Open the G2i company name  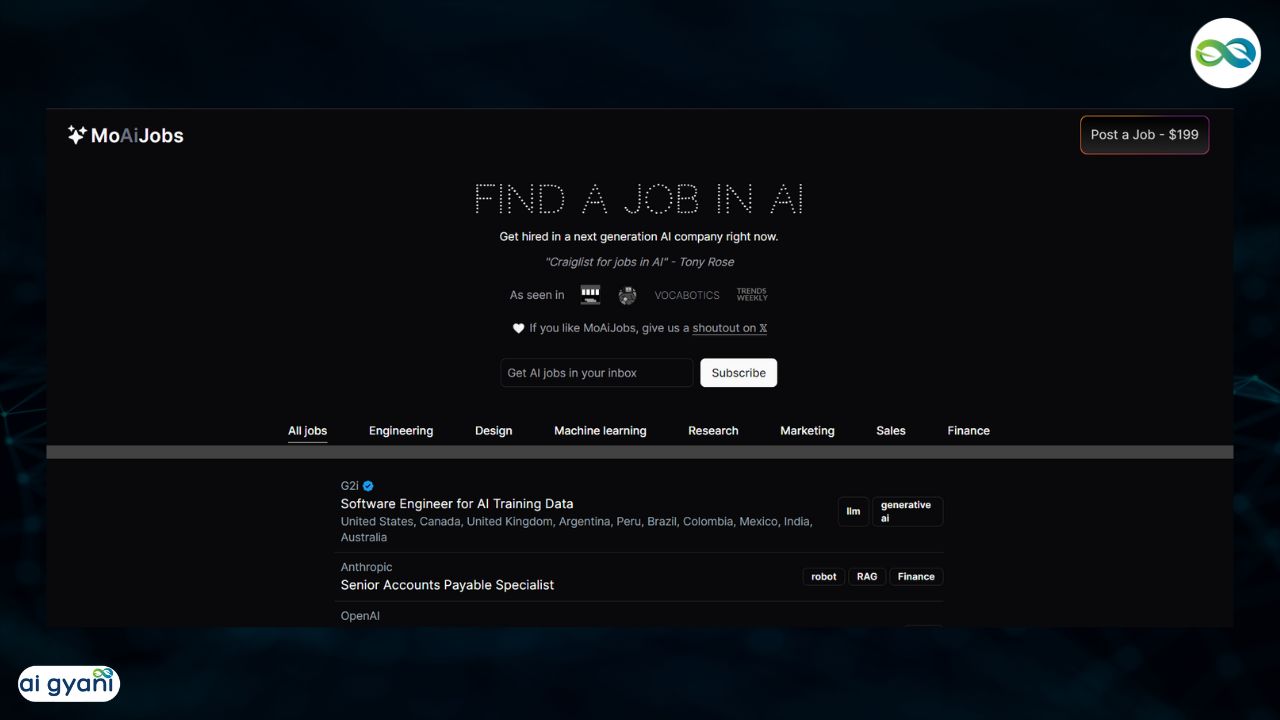pos(349,486)
